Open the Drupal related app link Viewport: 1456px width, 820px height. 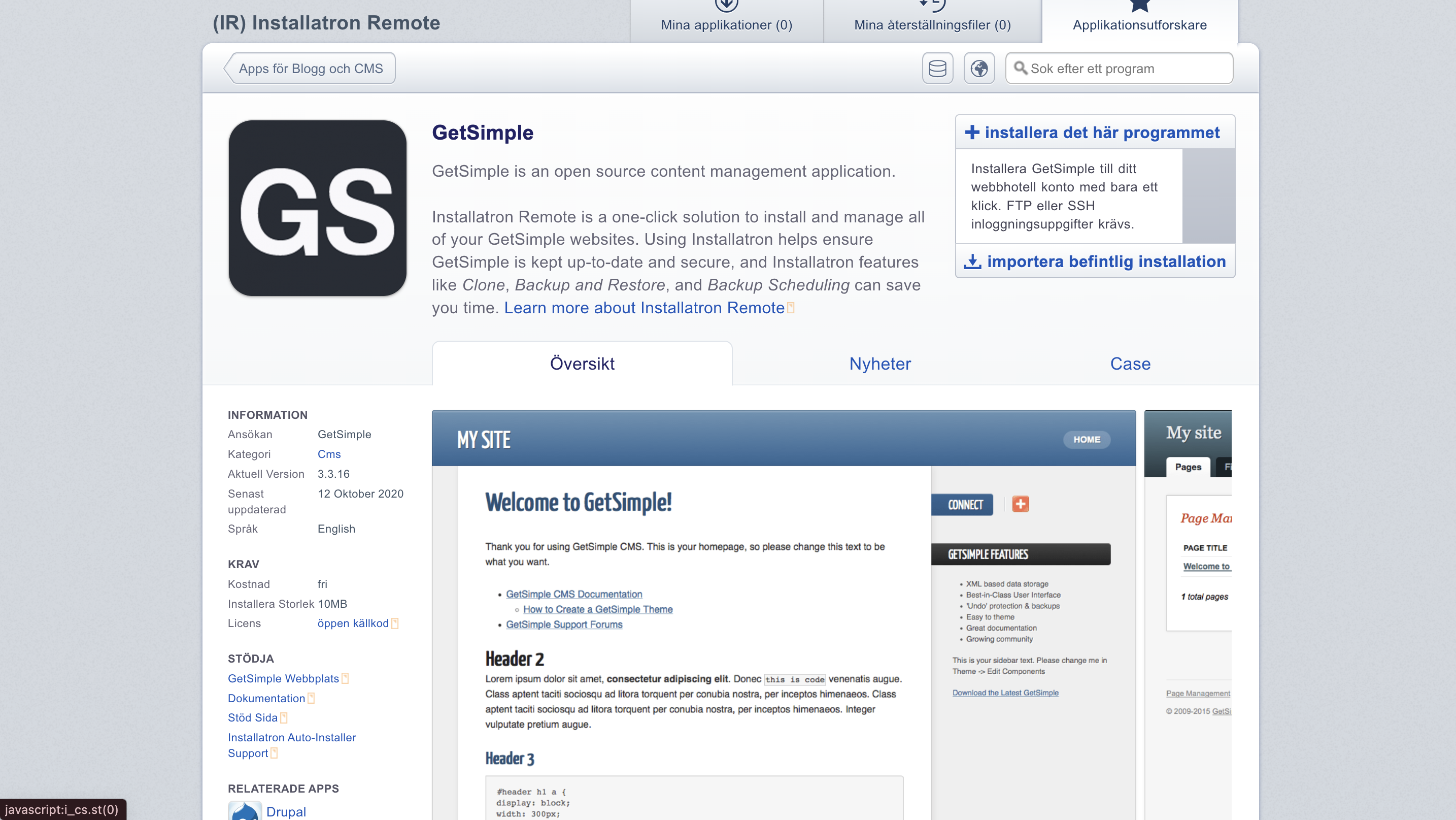[x=286, y=811]
